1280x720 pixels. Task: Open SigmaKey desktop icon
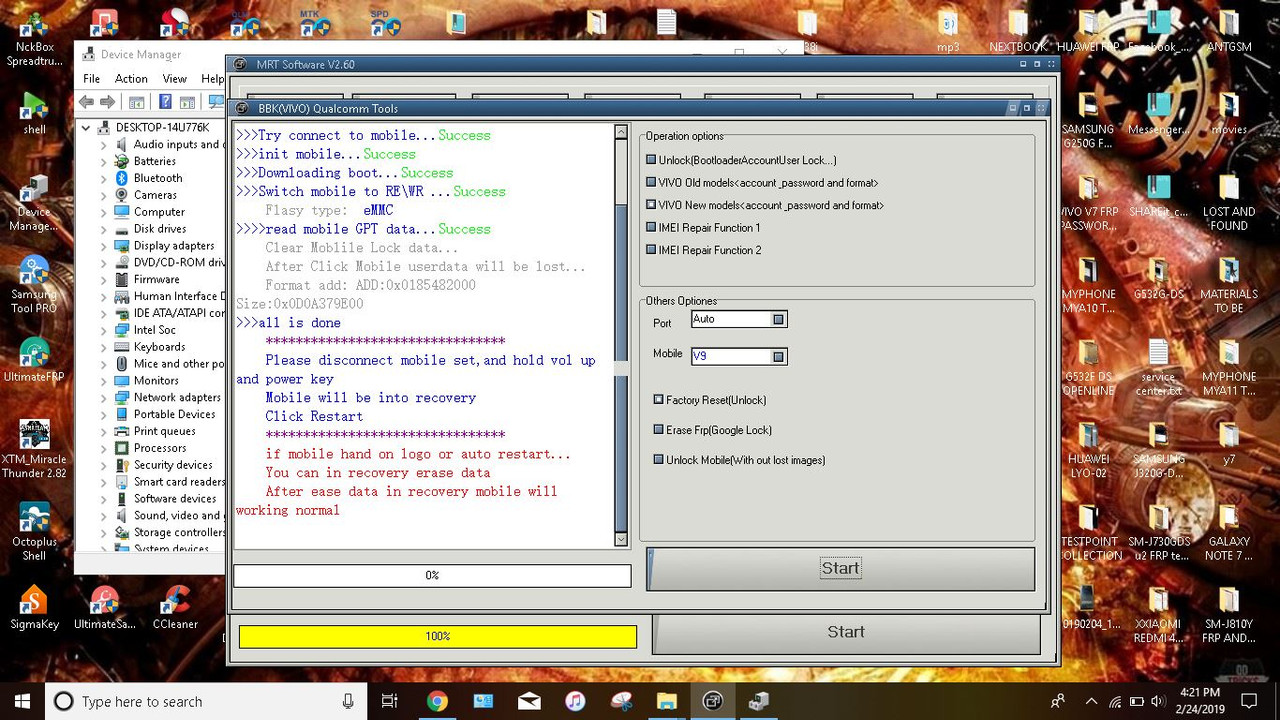[34, 607]
